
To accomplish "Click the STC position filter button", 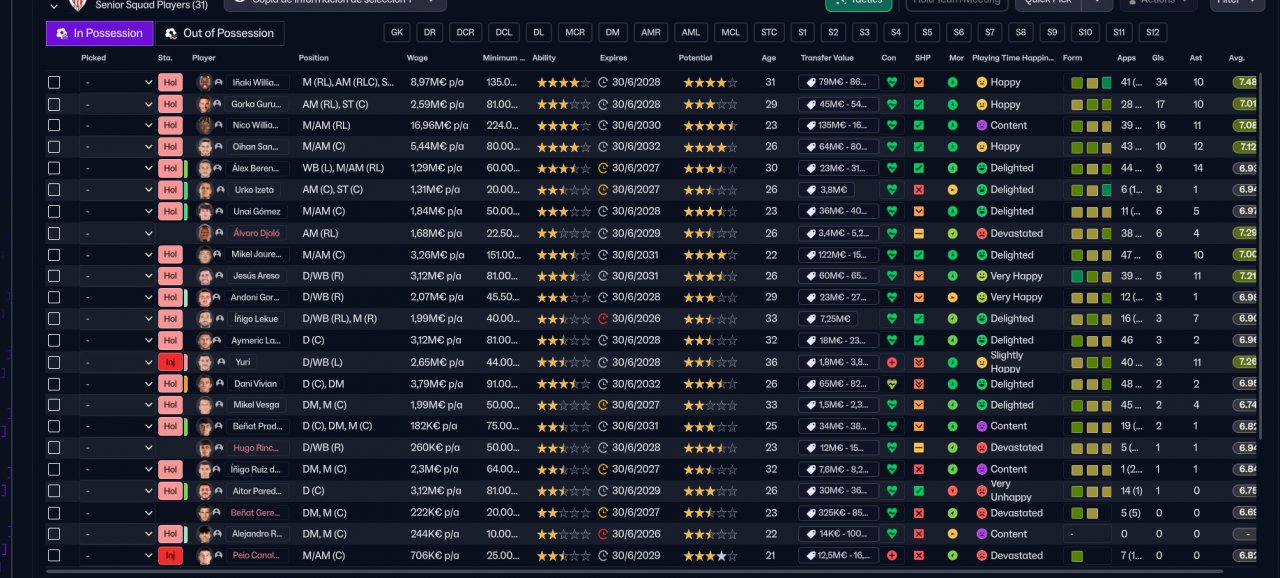I will [x=768, y=33].
